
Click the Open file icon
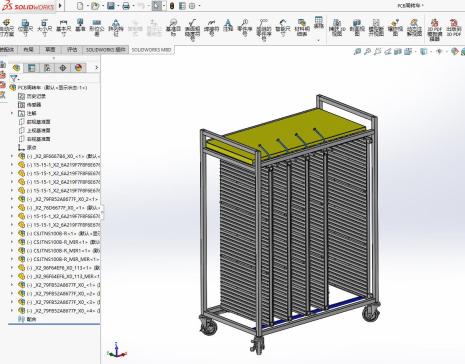(95, 6)
